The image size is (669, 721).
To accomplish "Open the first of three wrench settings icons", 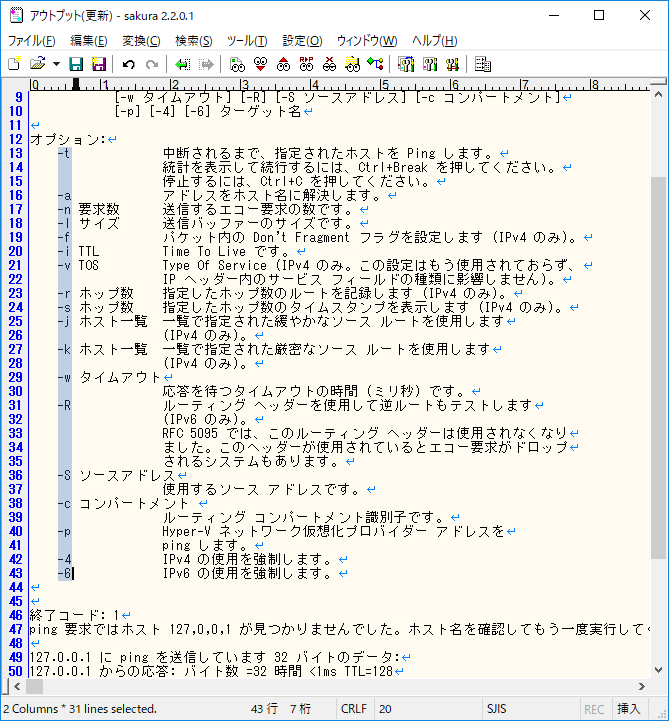I will click(x=406, y=64).
